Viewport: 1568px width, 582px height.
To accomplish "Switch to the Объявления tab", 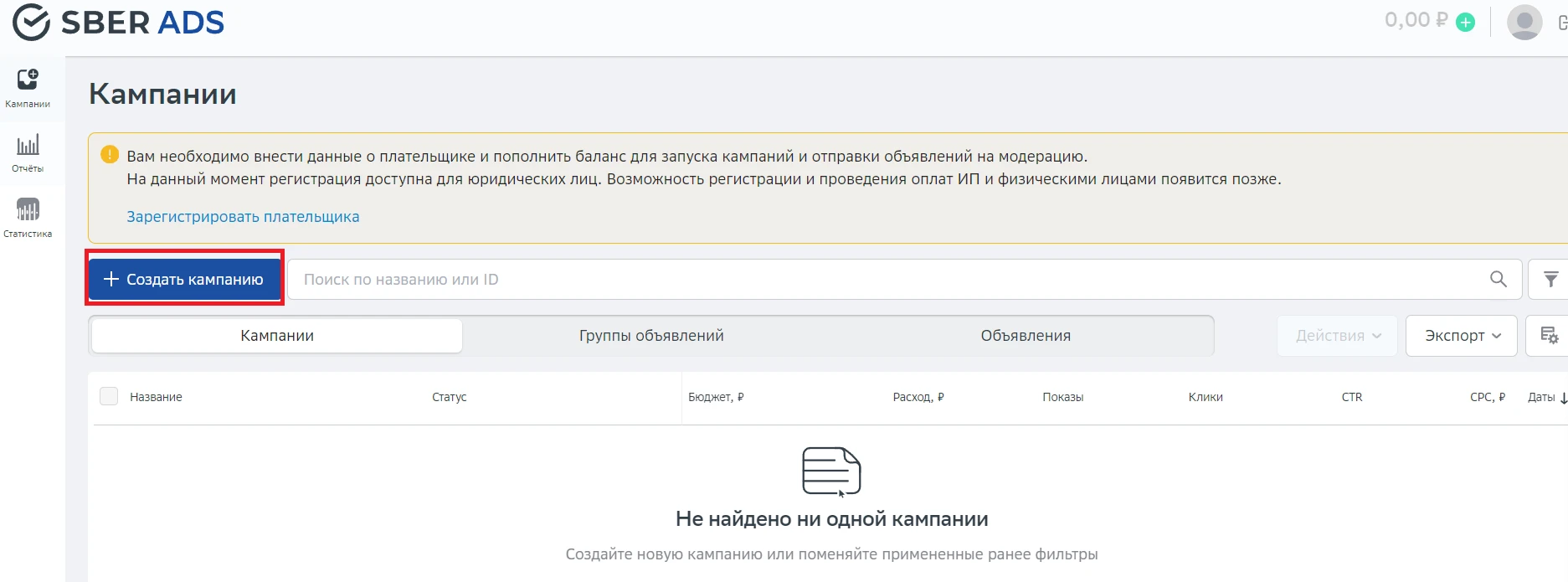I will pyautogui.click(x=1026, y=335).
